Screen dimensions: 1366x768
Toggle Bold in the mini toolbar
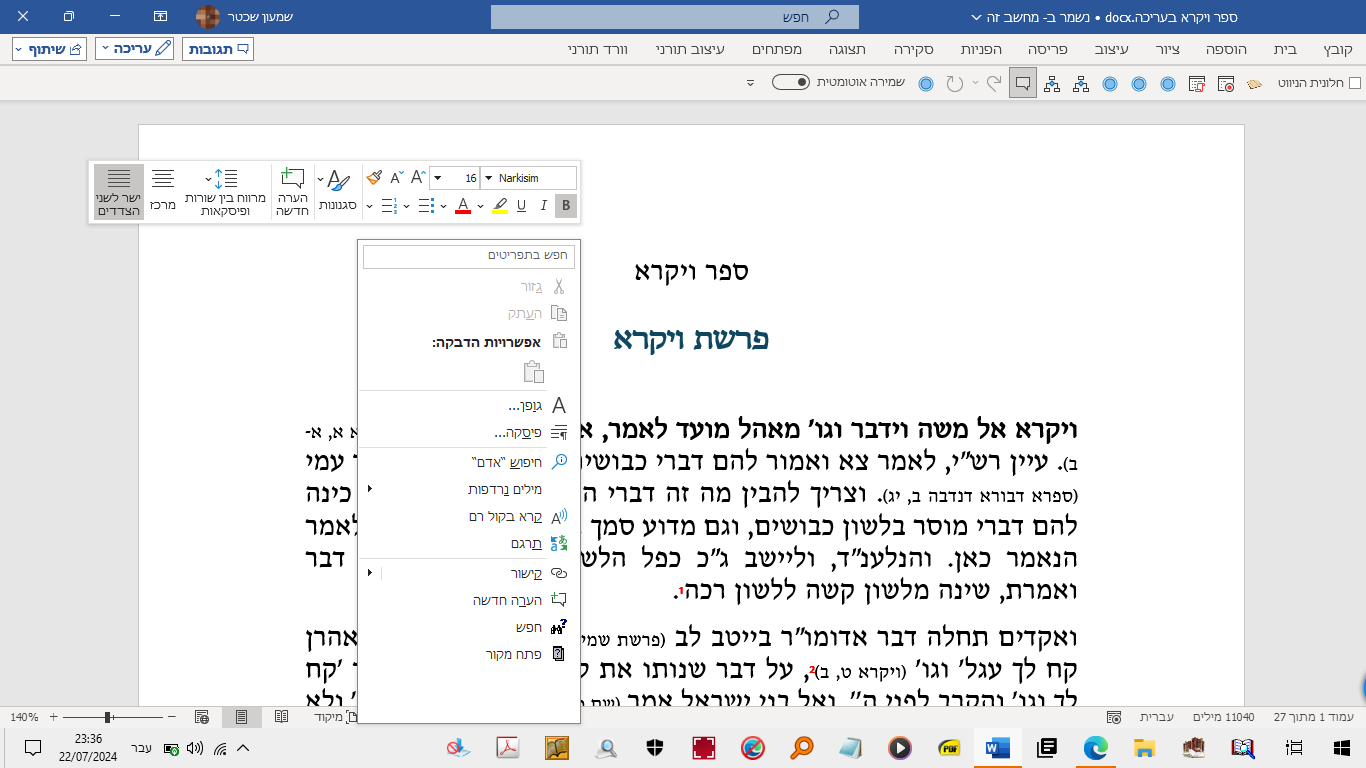coord(566,206)
